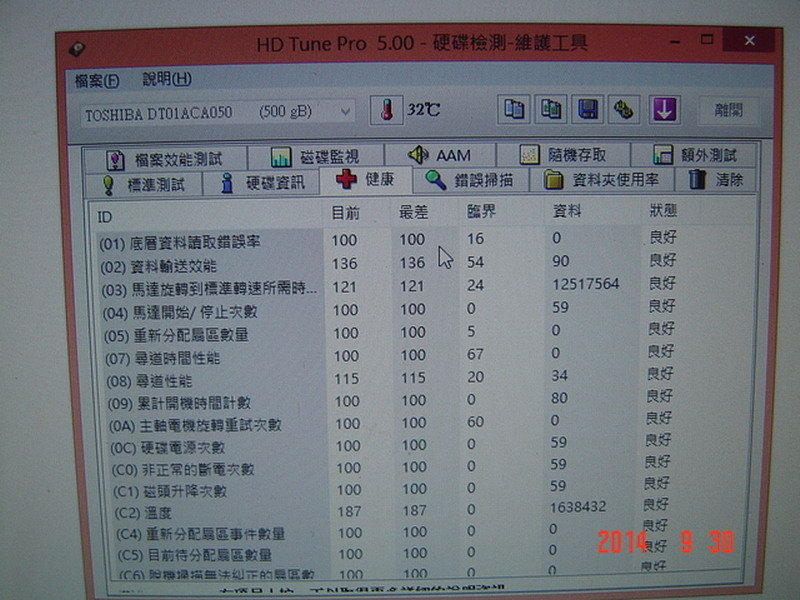Click the threshold value 54
The height and width of the screenshot is (600, 800).
tap(475, 262)
